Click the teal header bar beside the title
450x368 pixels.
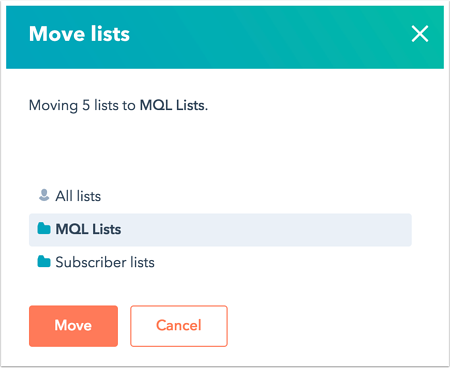point(267,37)
